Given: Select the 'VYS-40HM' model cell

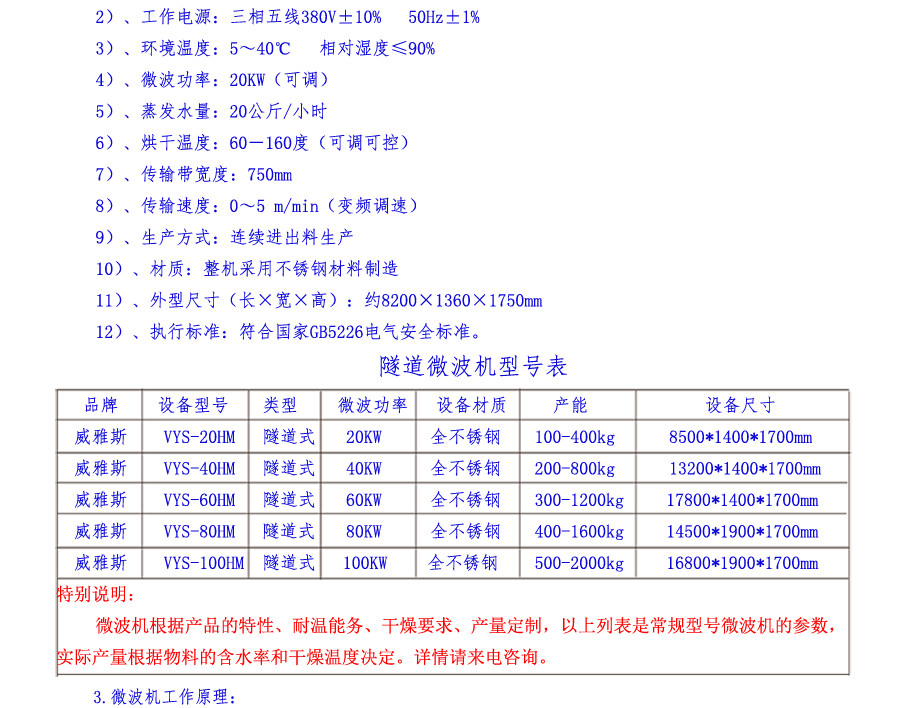Looking at the screenshot, I should (x=199, y=469).
